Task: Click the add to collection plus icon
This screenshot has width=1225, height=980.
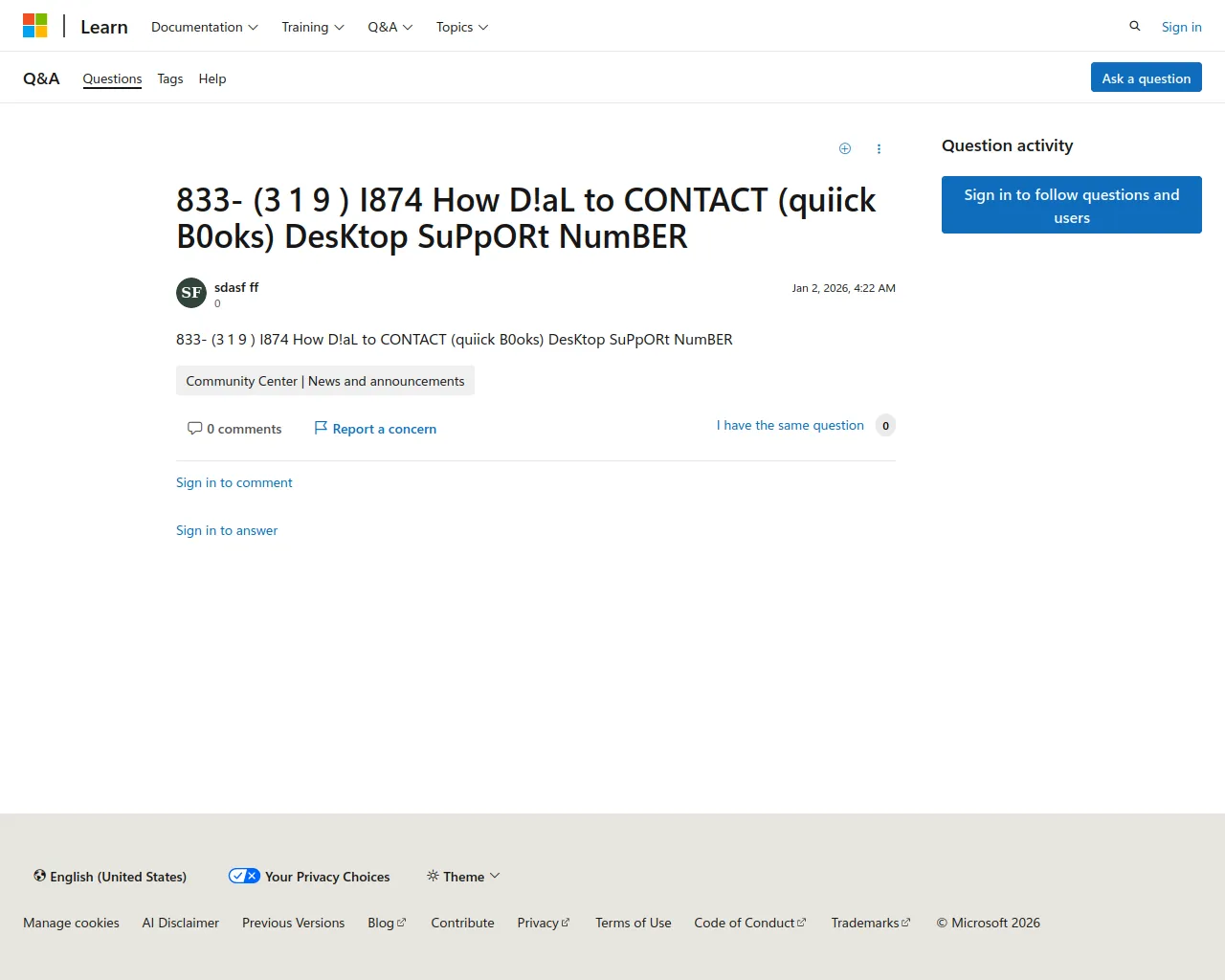Action: pyautogui.click(x=844, y=148)
